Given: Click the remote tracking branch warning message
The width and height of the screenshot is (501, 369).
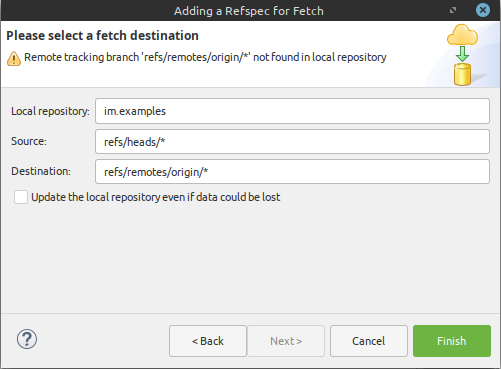Looking at the screenshot, I should coord(205,57).
